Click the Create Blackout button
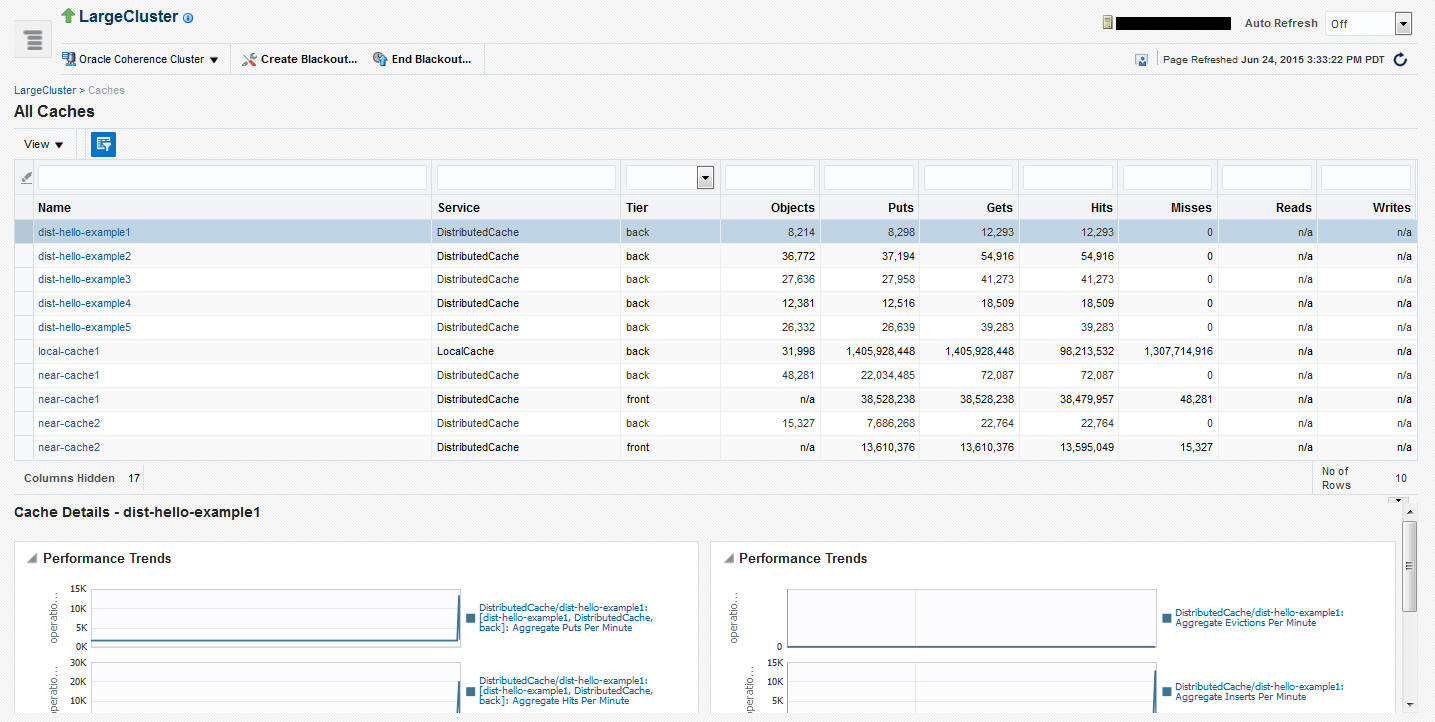Screen dimensions: 1435x722 point(299,60)
